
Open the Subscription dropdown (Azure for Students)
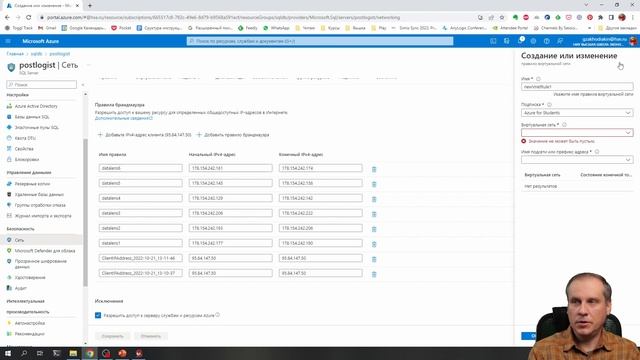click(577, 113)
